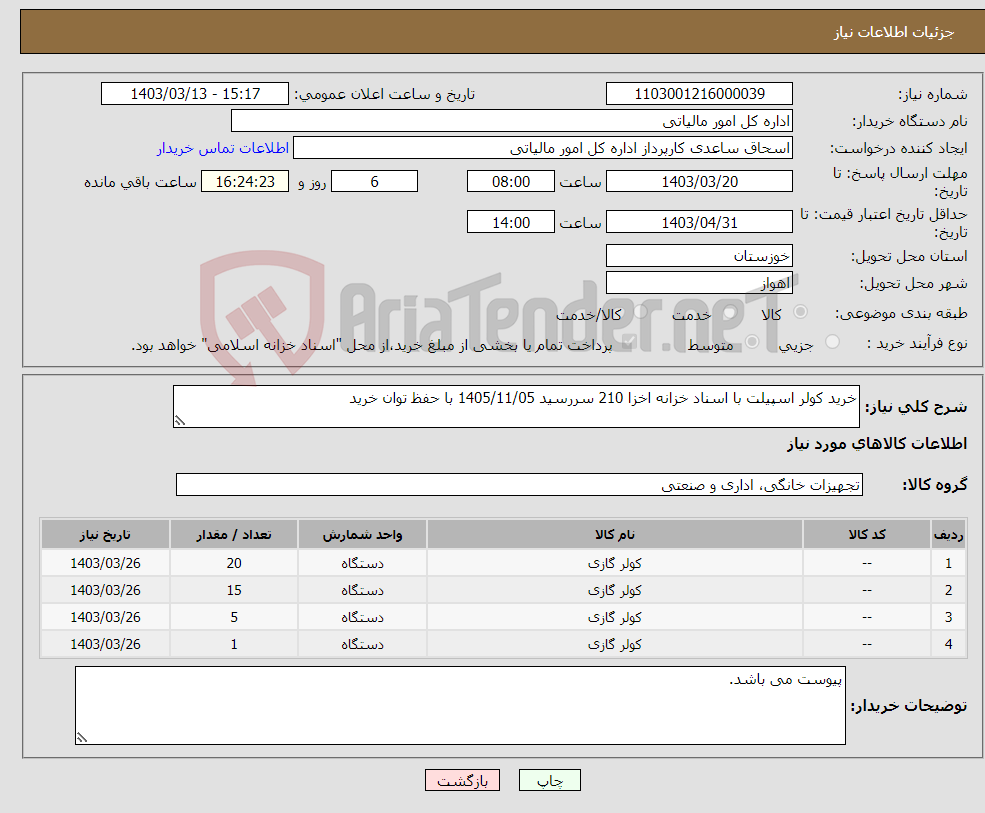Click the بازگشت (back) button

coord(462,780)
